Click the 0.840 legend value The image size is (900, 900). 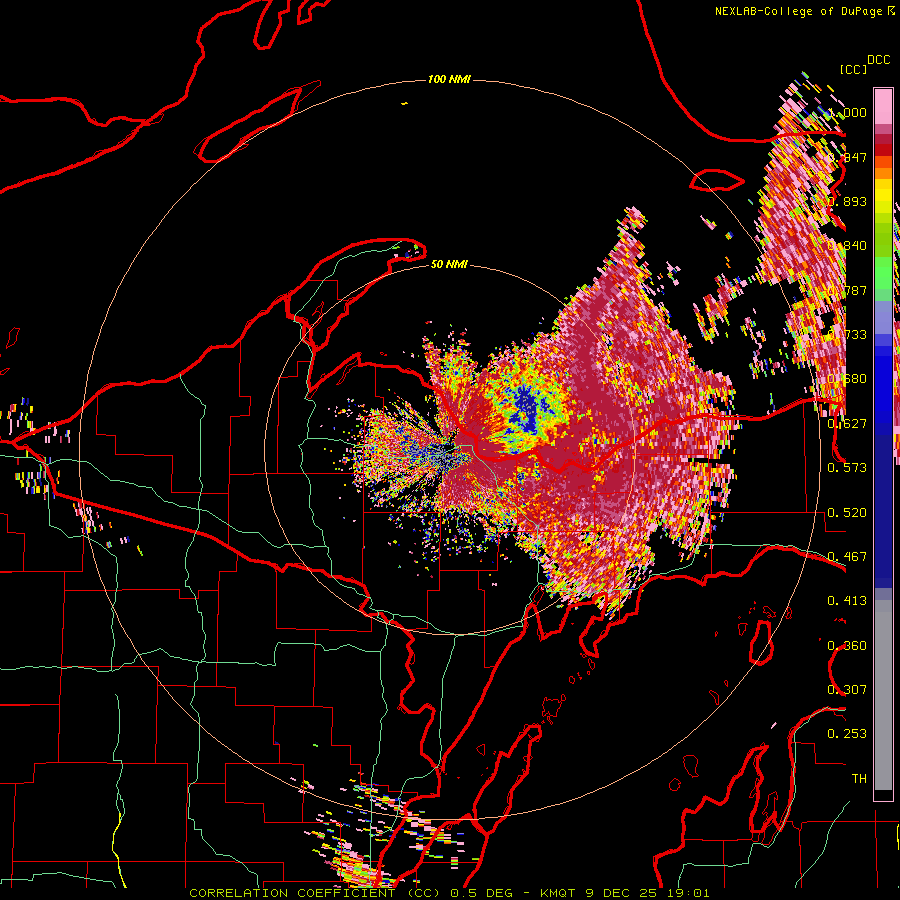coord(847,246)
